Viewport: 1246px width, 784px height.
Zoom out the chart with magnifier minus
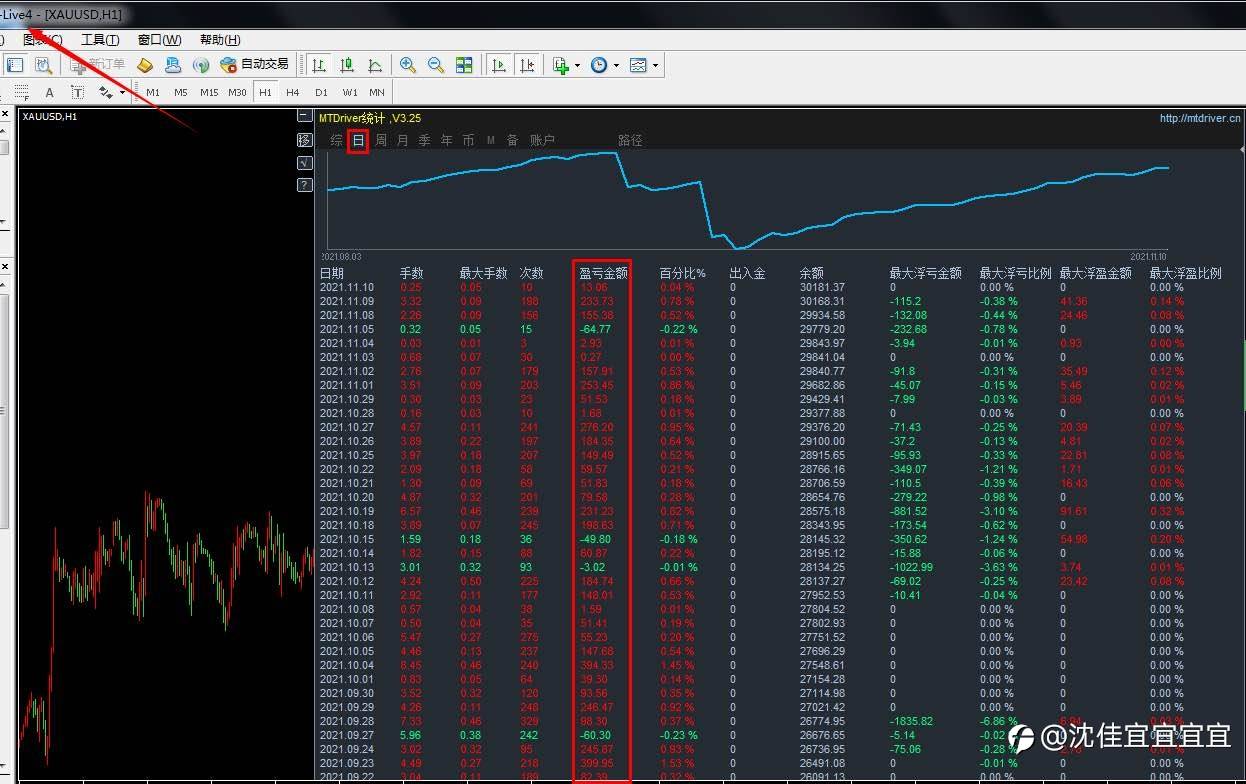436,65
